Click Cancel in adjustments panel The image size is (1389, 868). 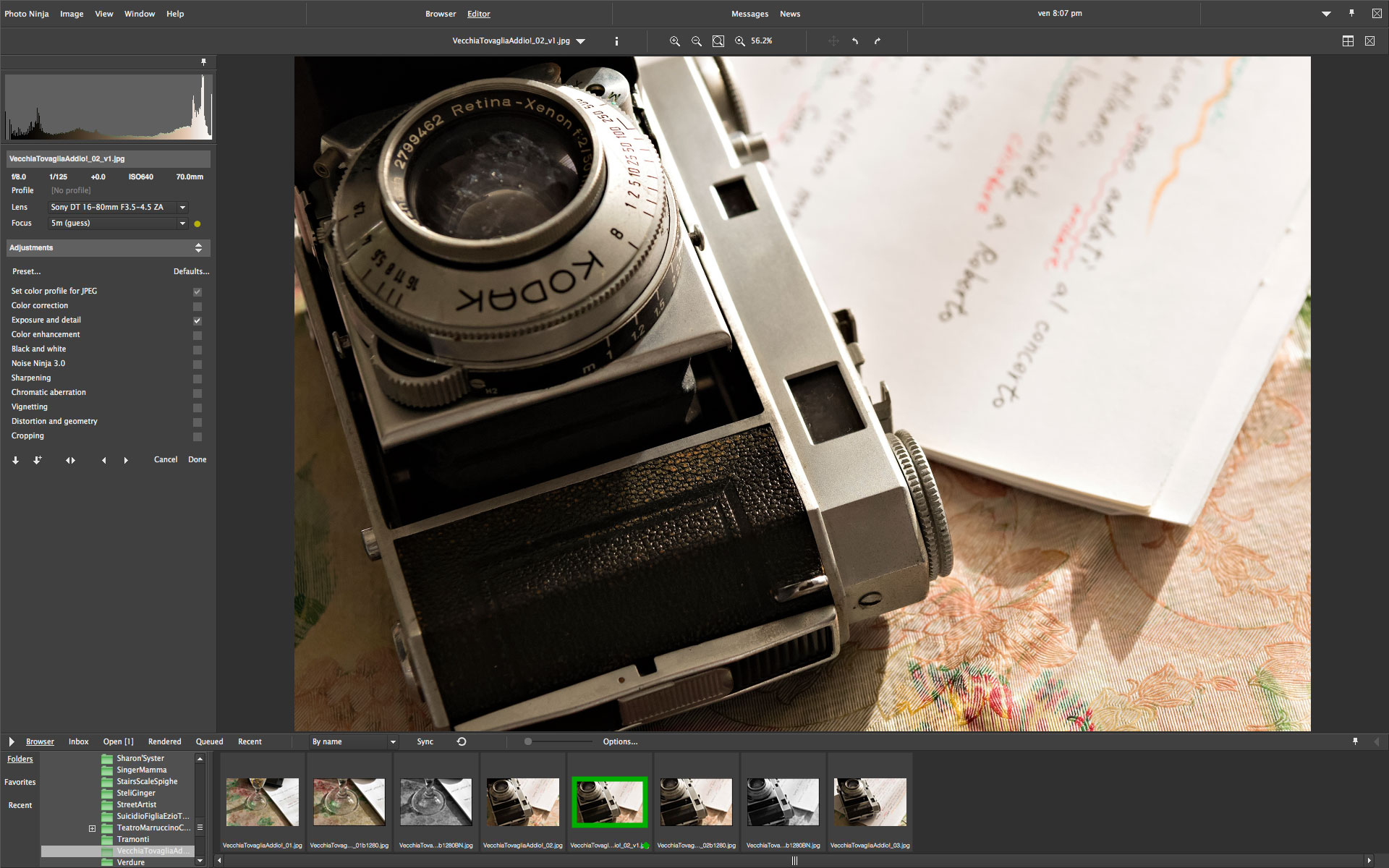tap(166, 460)
